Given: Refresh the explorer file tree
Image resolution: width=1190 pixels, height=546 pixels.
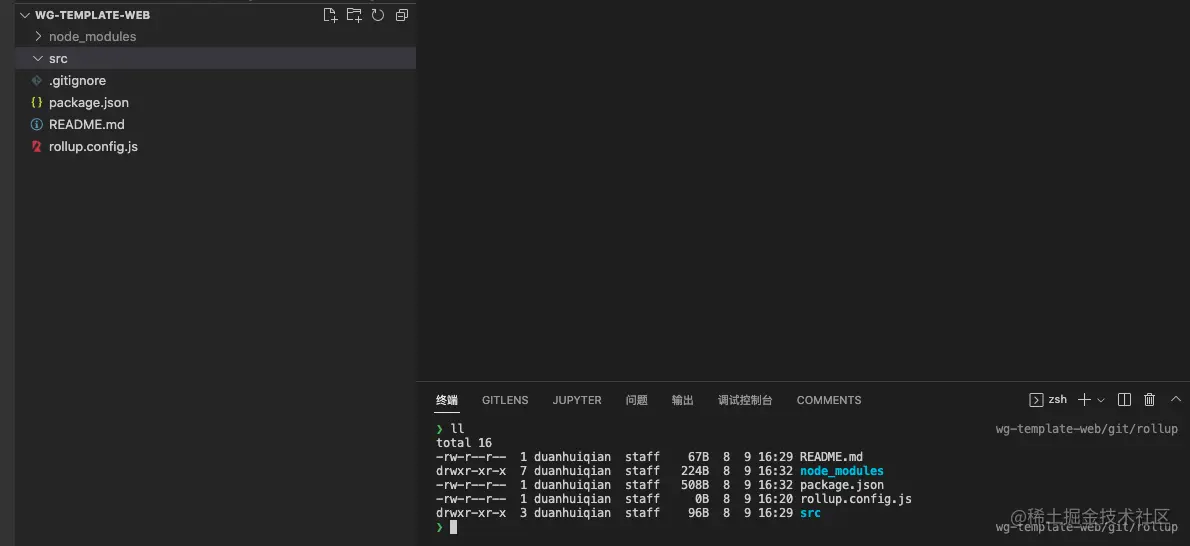Looking at the screenshot, I should pos(378,14).
